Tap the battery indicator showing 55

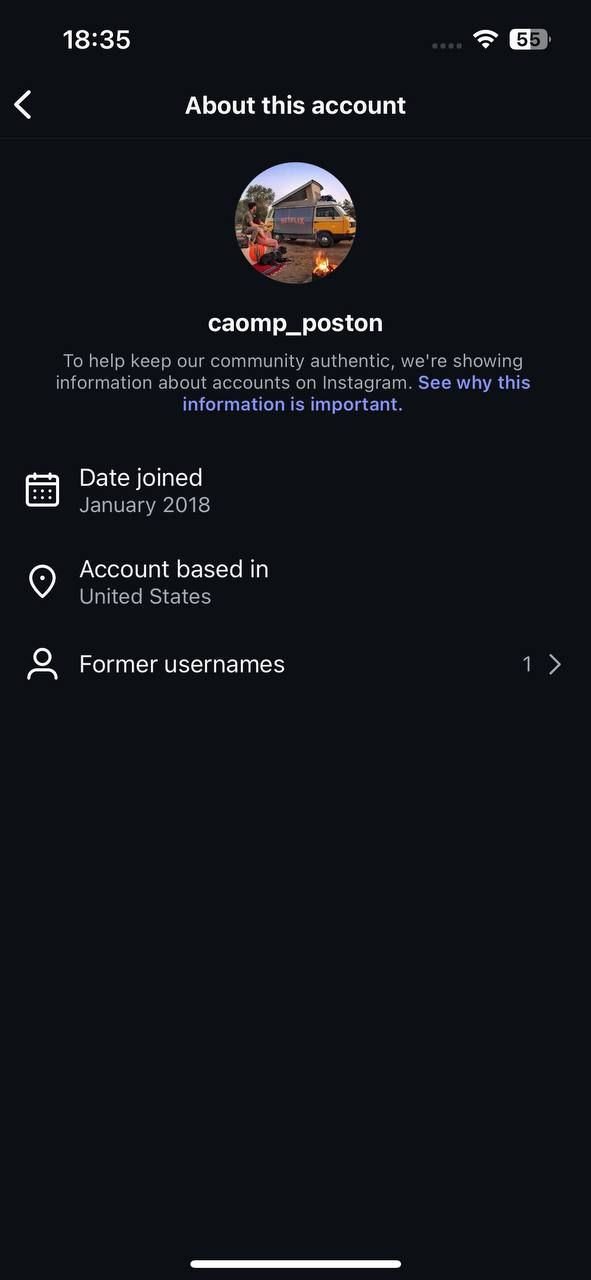click(x=530, y=39)
